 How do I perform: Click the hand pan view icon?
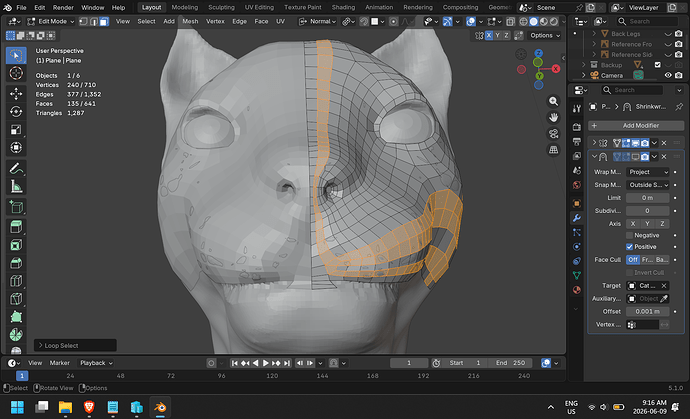pyautogui.click(x=553, y=118)
